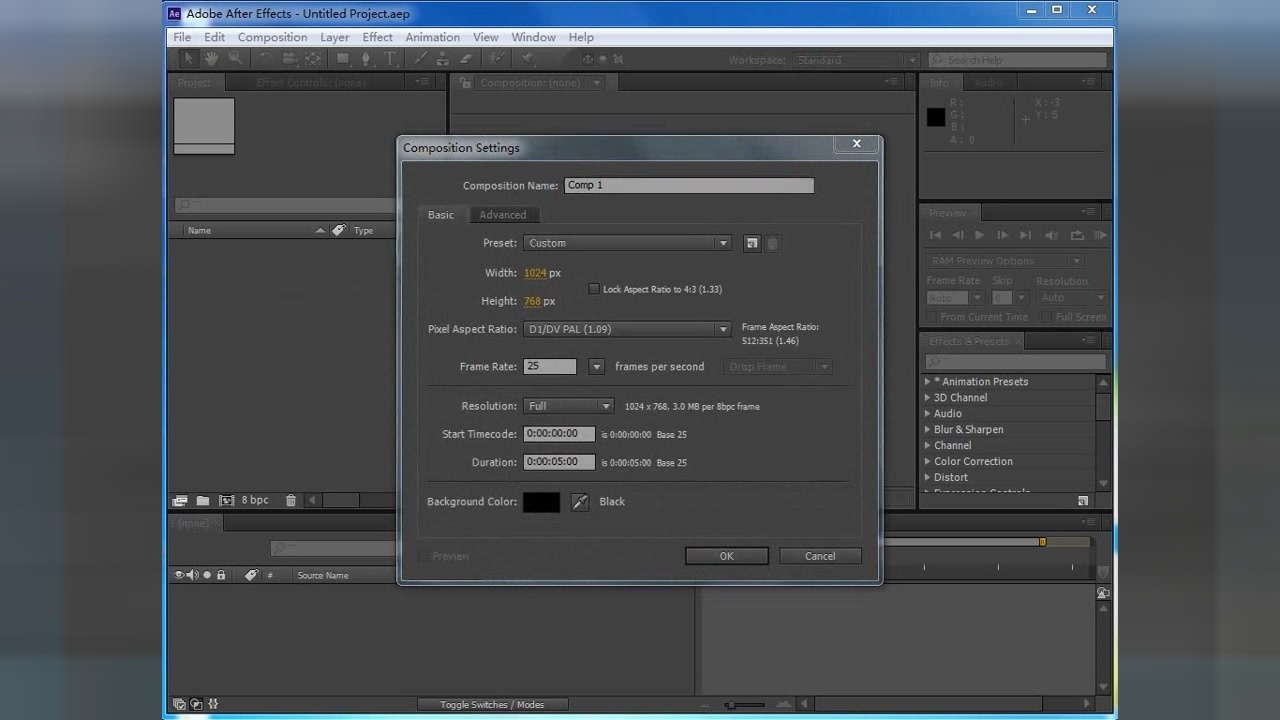Toggle loop option in Preview panel
Viewport: 1280px width, 720px height.
click(x=1077, y=235)
